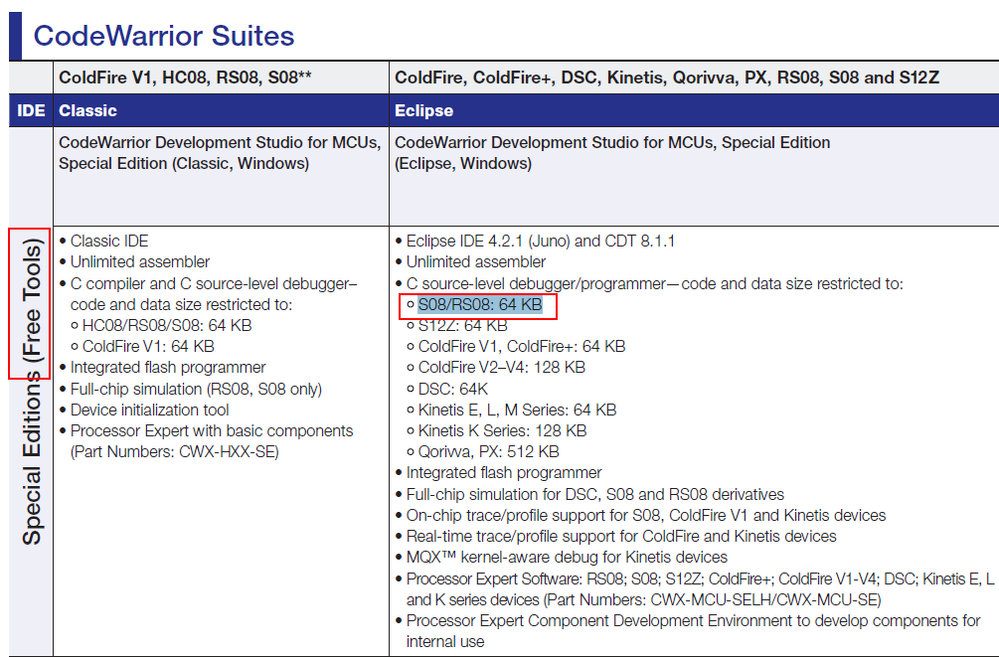Click '(Part Numbers: CWX-HXX-SE)' text
The width and height of the screenshot is (999, 657).
[x=175, y=452]
